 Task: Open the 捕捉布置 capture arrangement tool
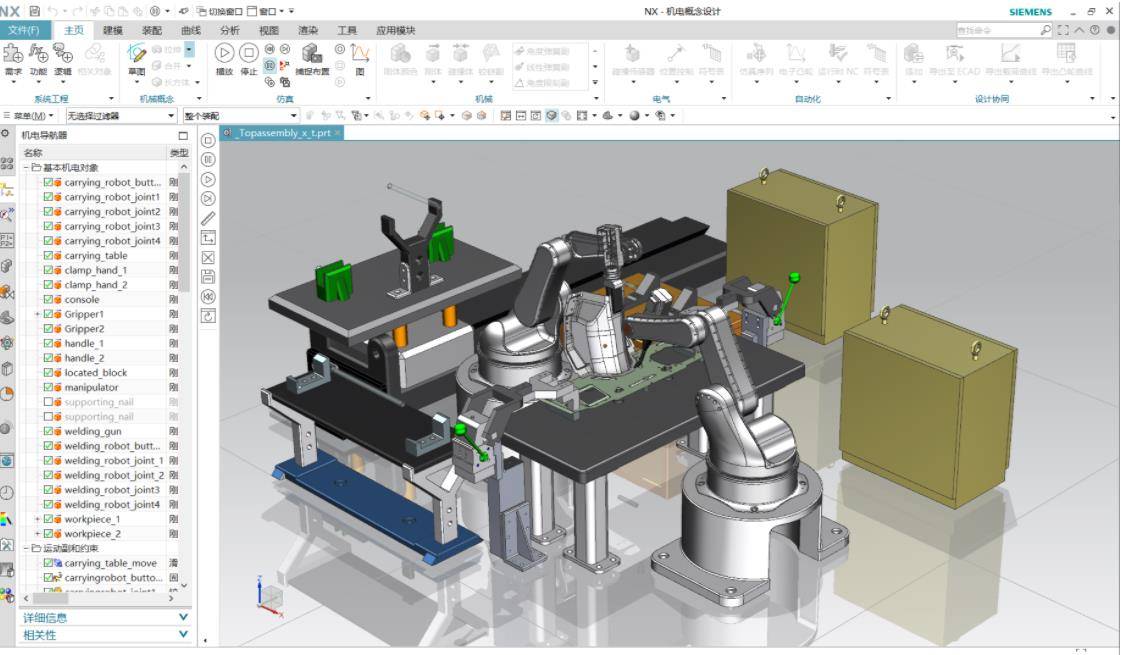coord(312,55)
